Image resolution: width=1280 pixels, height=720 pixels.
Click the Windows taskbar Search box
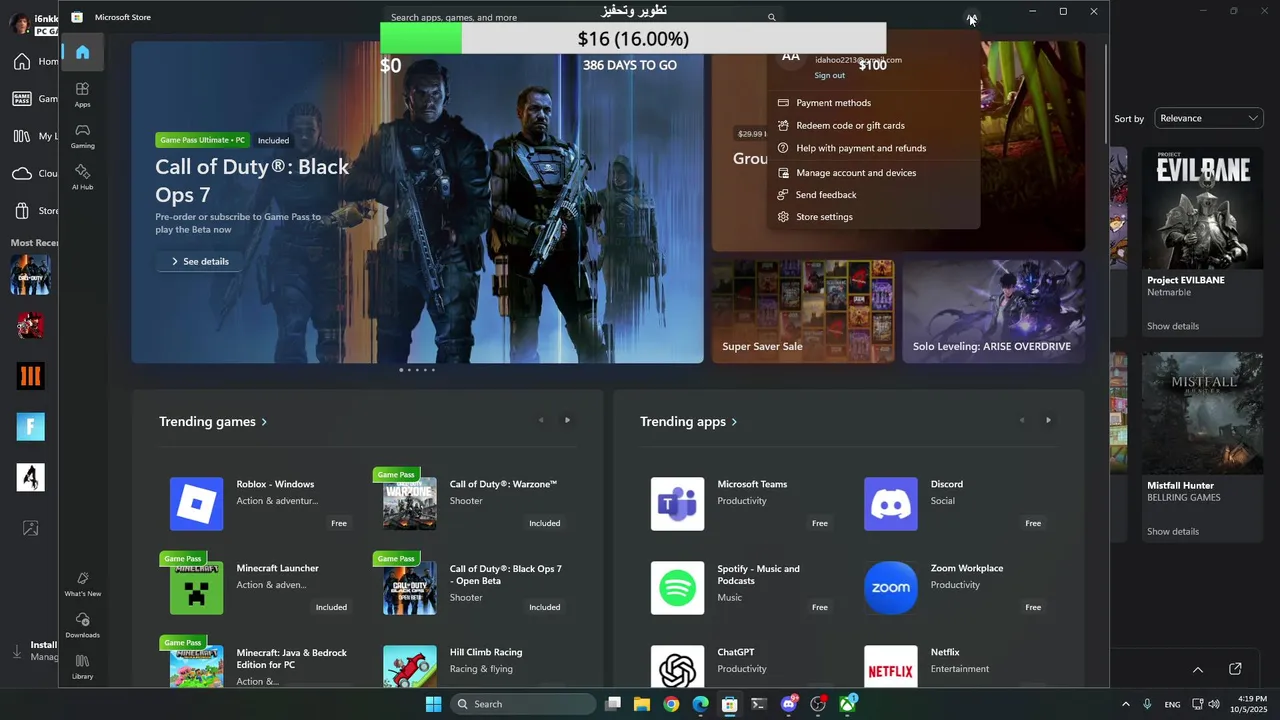(x=523, y=704)
